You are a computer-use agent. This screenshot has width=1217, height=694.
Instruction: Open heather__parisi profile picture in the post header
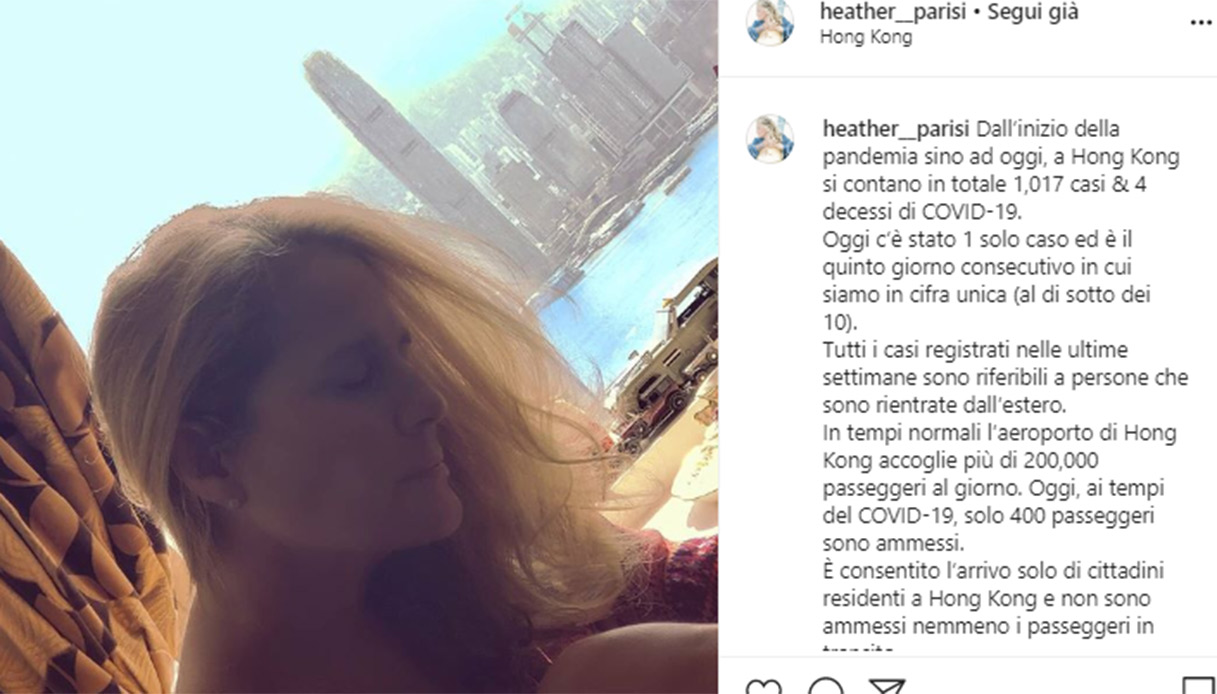pos(770,23)
